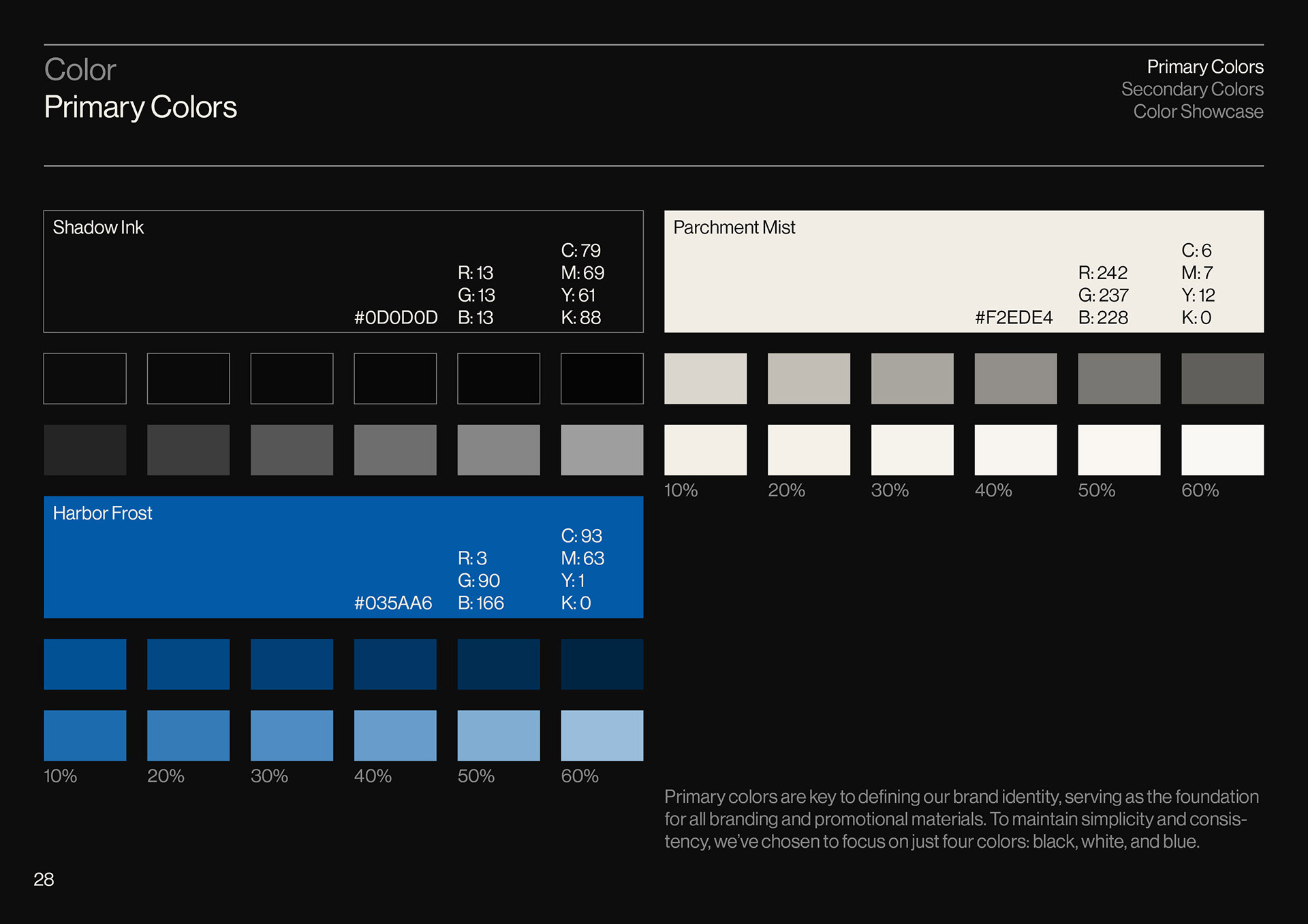1308x924 pixels.
Task: Click the page number 28
Action: [x=44, y=880]
